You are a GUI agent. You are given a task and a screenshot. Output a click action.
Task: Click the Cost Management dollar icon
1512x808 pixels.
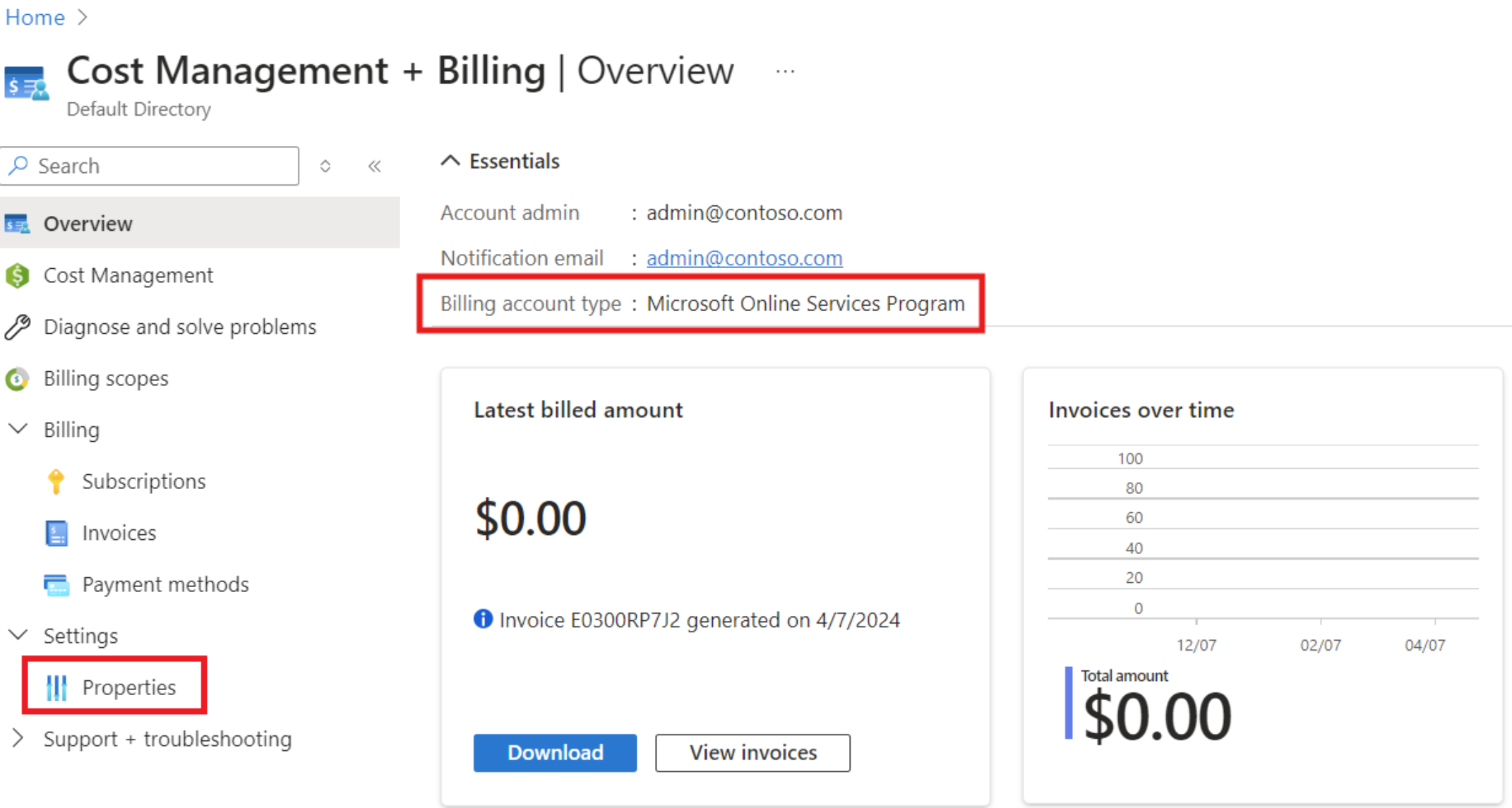point(18,275)
